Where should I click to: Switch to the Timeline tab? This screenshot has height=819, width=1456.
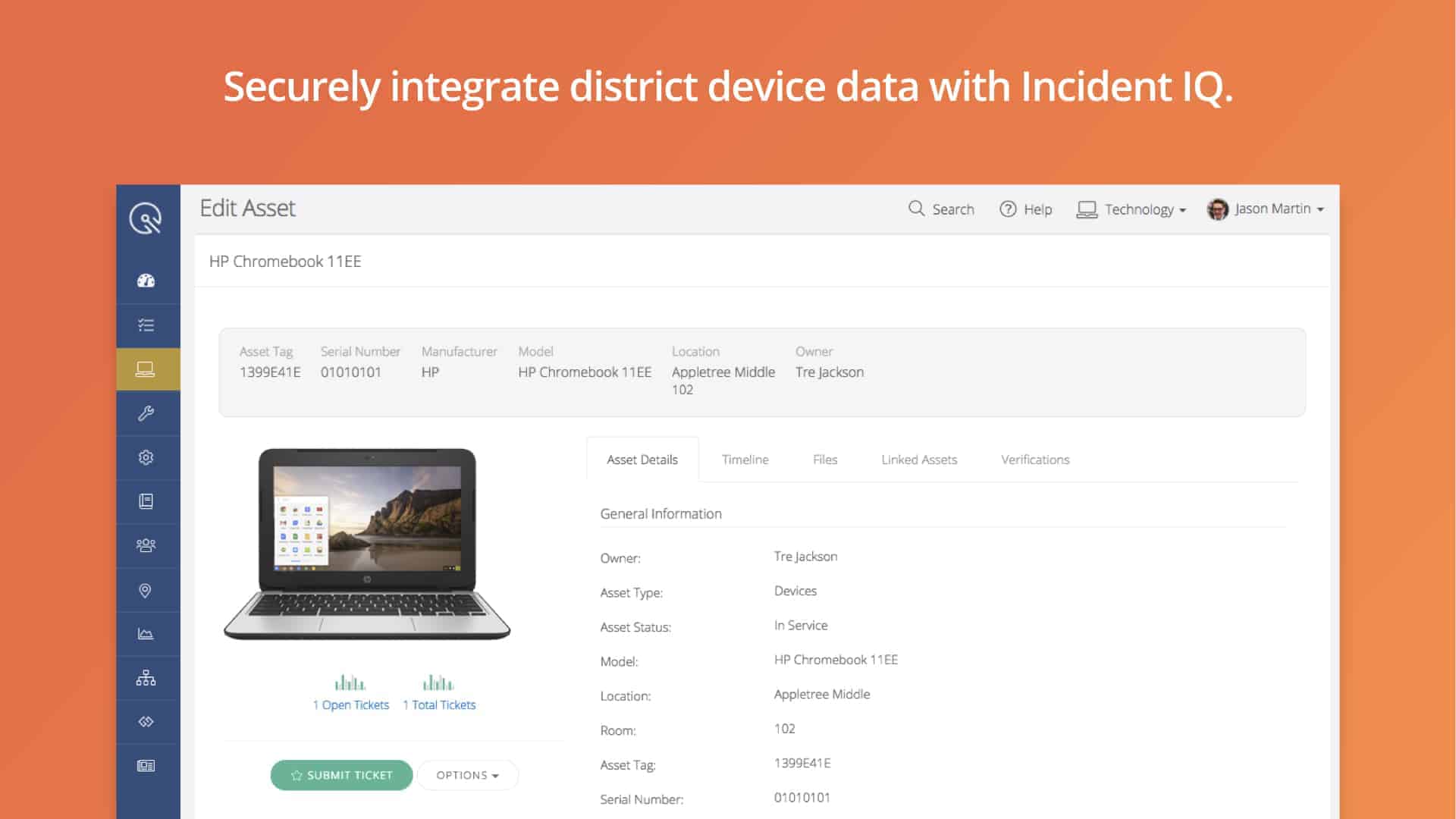click(x=745, y=460)
